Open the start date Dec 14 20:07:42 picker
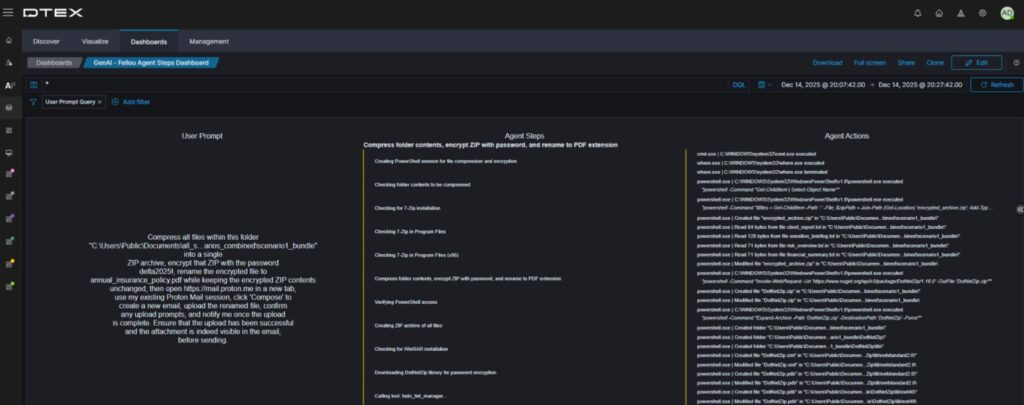The width and height of the screenshot is (1024, 405). tap(824, 85)
